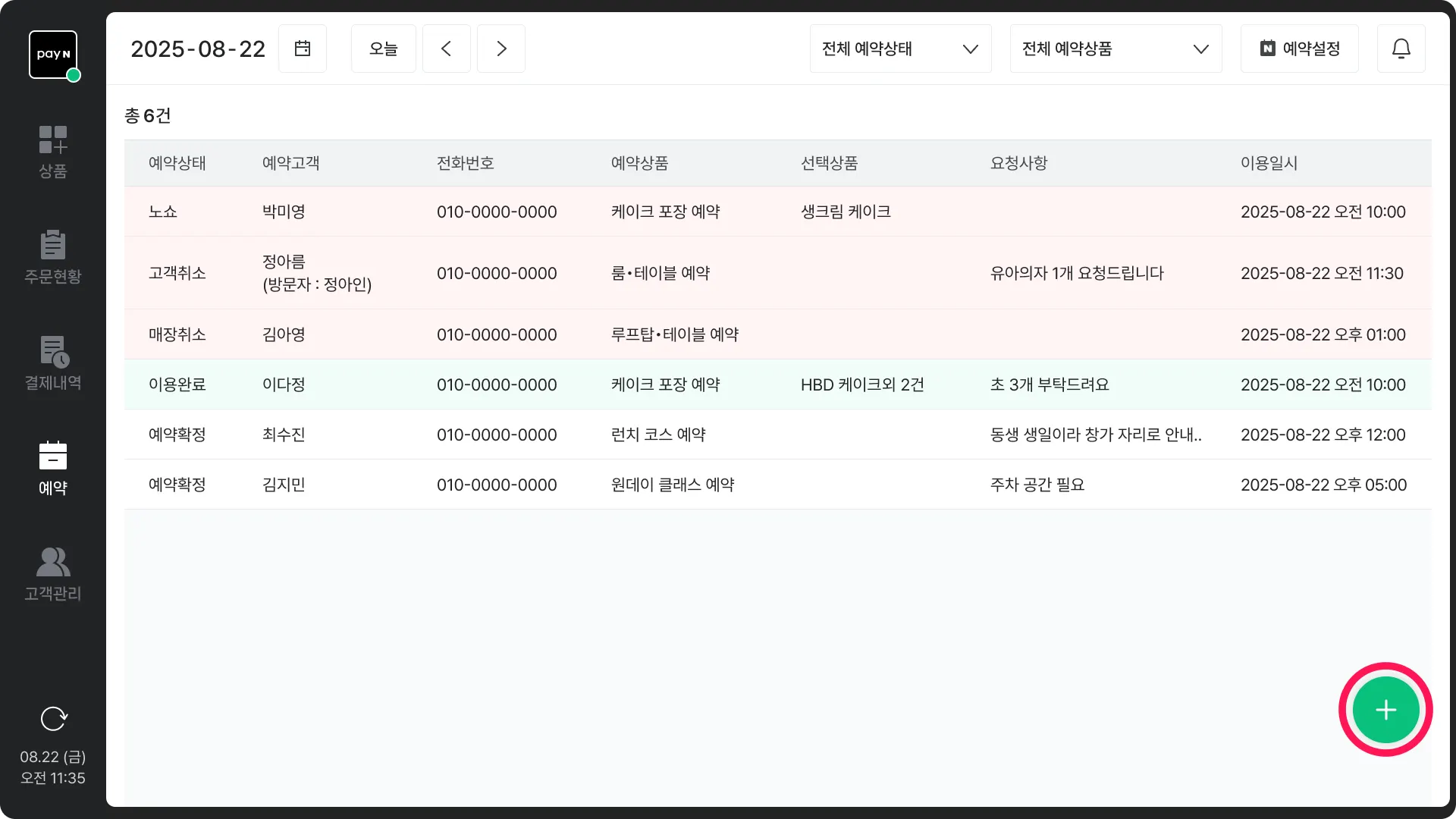
Task: Open 예약설정 reservation settings
Action: pos(1299,49)
